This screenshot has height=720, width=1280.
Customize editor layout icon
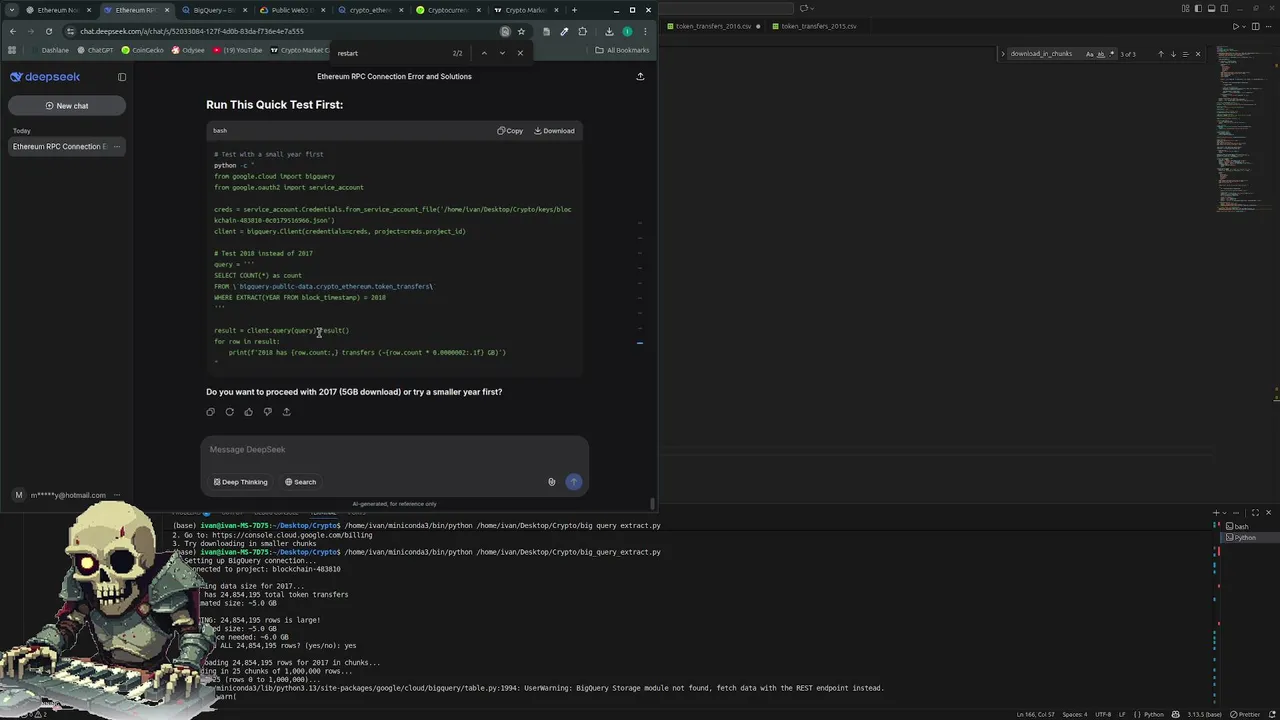1184,9
